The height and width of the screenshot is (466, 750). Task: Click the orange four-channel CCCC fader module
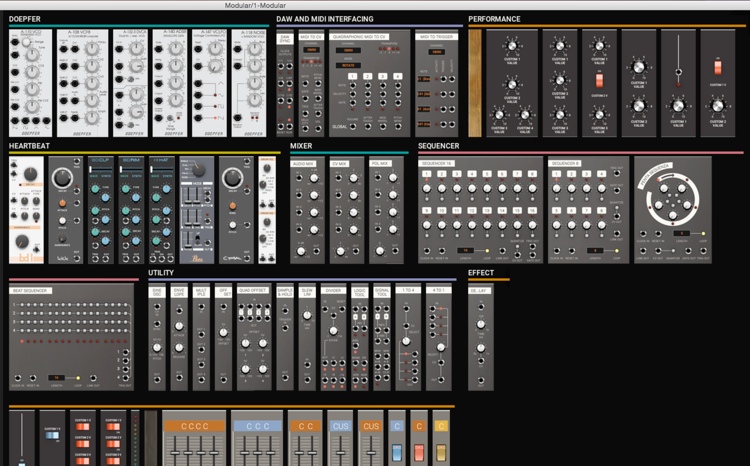[x=194, y=438]
